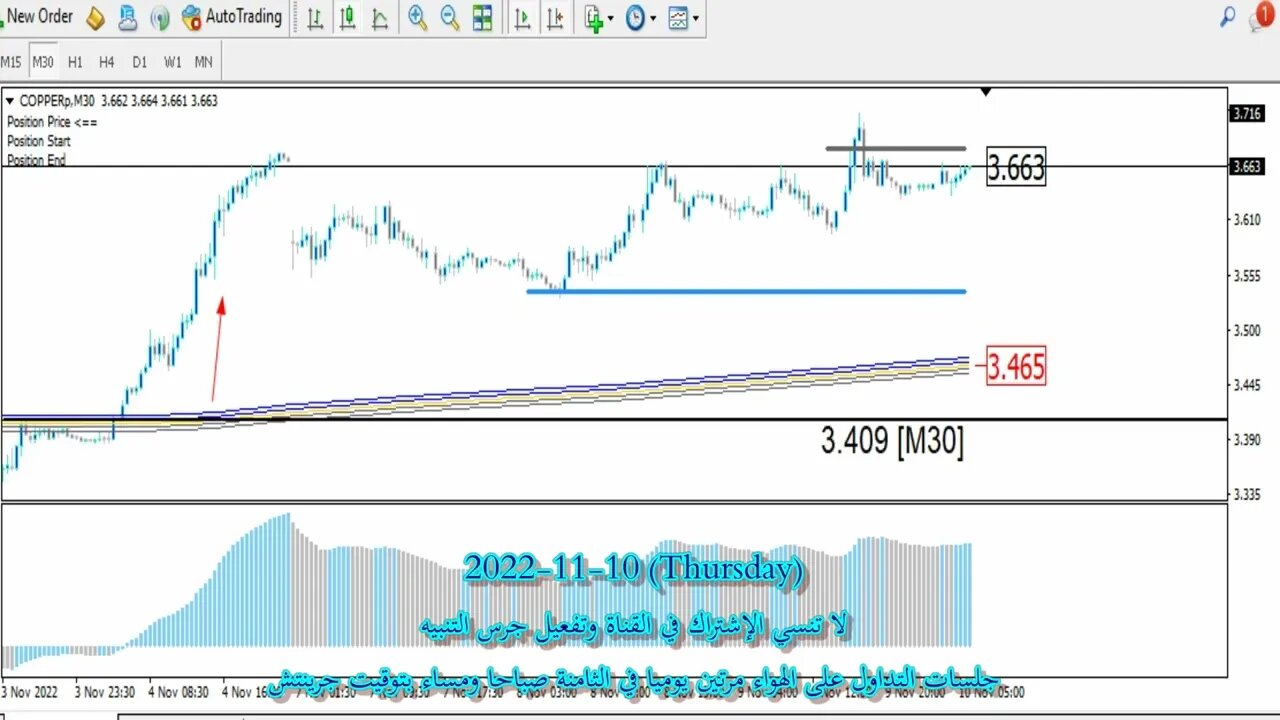
Task: Zoom out on the chart
Action: click(450, 17)
